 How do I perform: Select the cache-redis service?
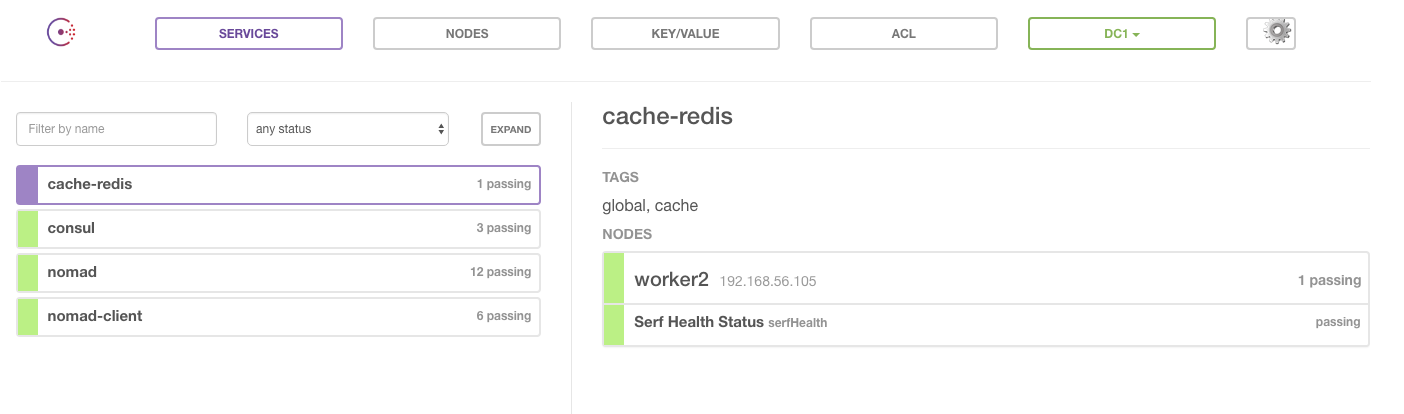point(278,184)
